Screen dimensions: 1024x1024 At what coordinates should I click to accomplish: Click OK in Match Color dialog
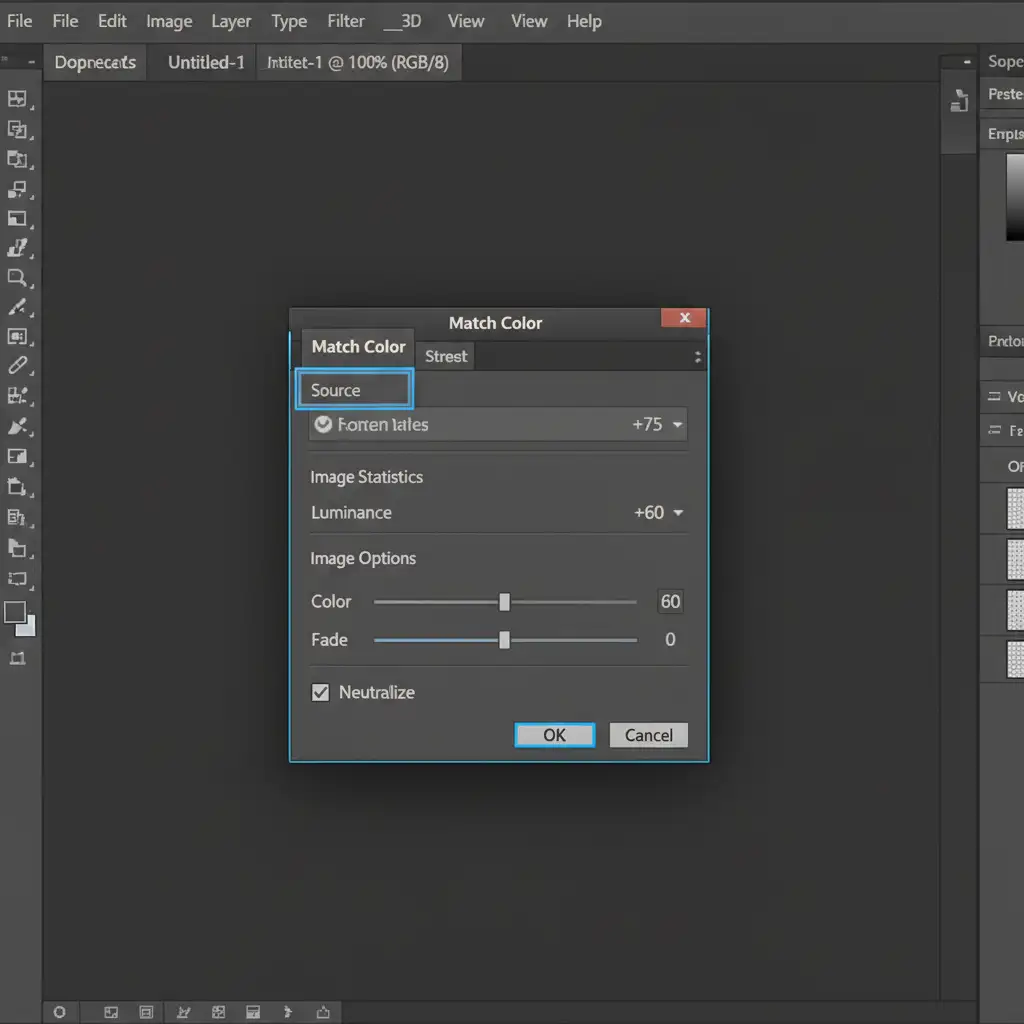coord(554,735)
